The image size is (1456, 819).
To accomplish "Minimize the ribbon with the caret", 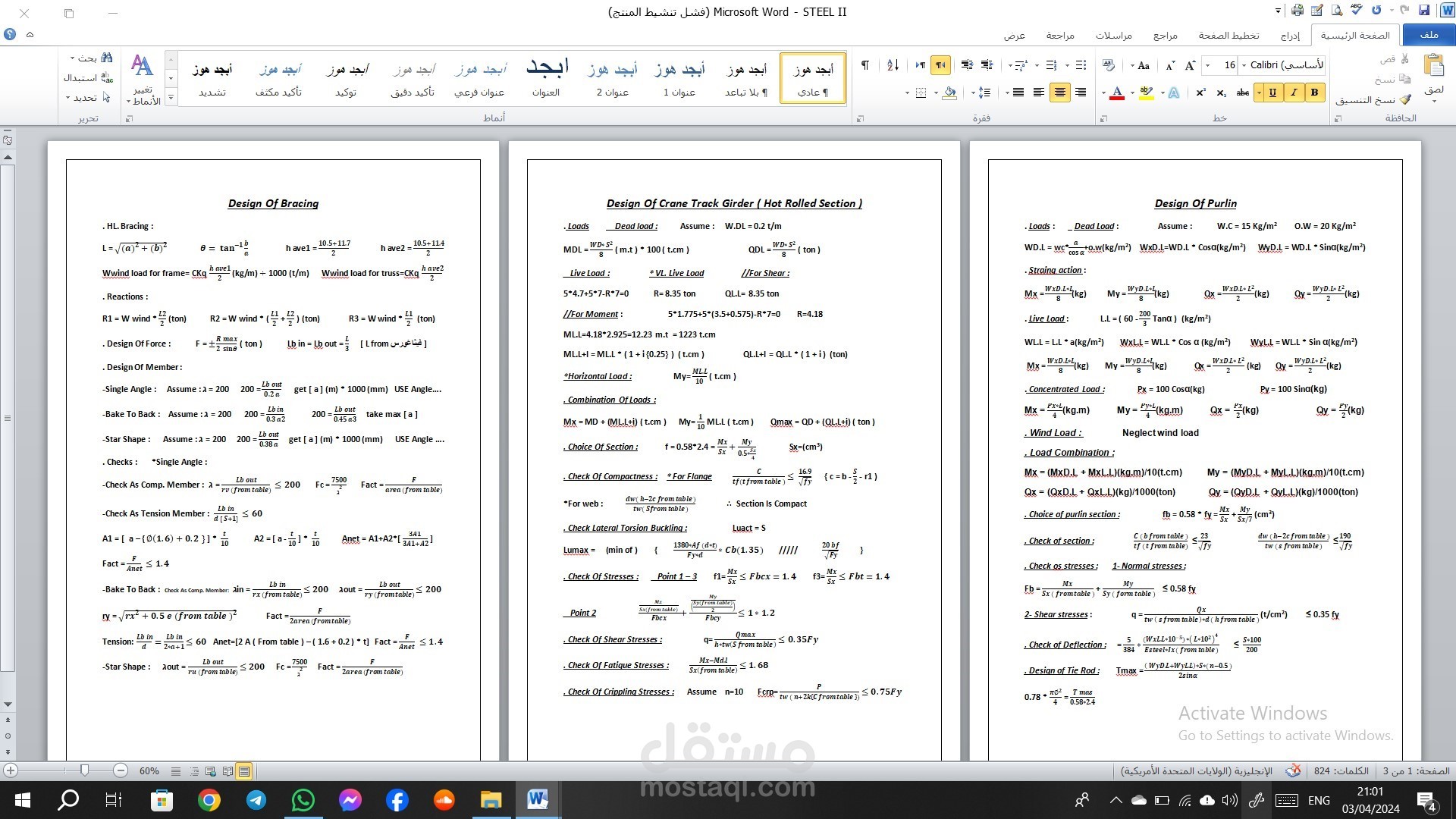I will [30, 34].
